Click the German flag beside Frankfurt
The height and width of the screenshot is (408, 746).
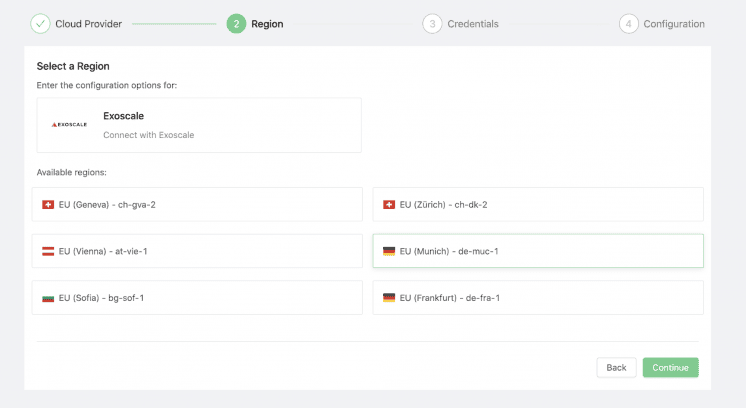388,298
